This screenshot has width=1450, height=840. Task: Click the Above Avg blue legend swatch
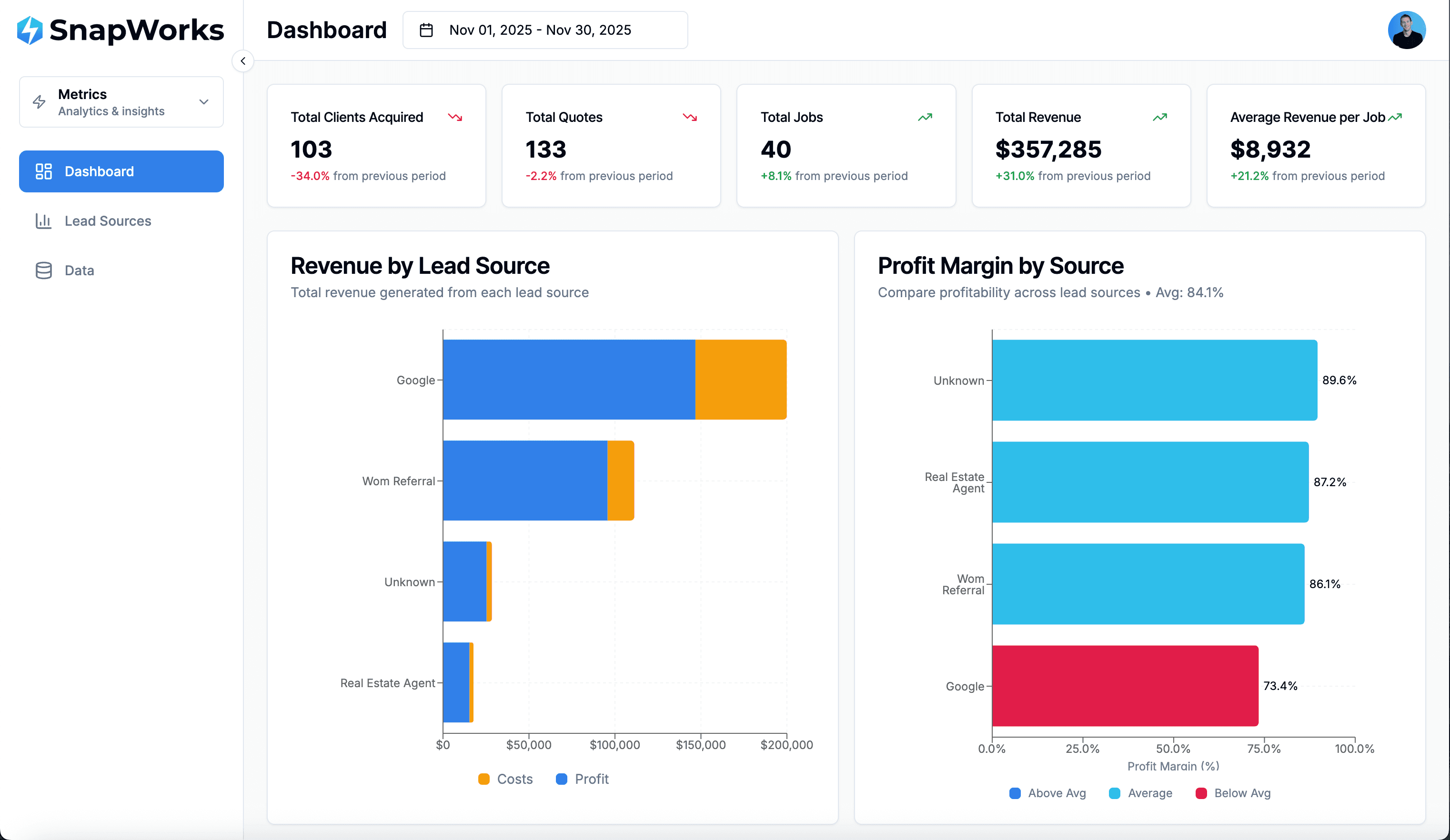coord(1015,793)
